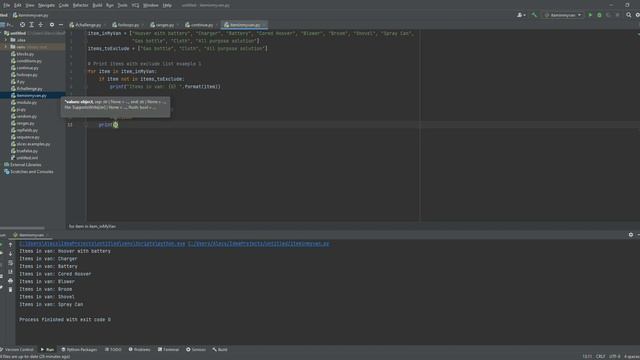Open the Edit menu

pyautogui.click(x=18, y=5)
